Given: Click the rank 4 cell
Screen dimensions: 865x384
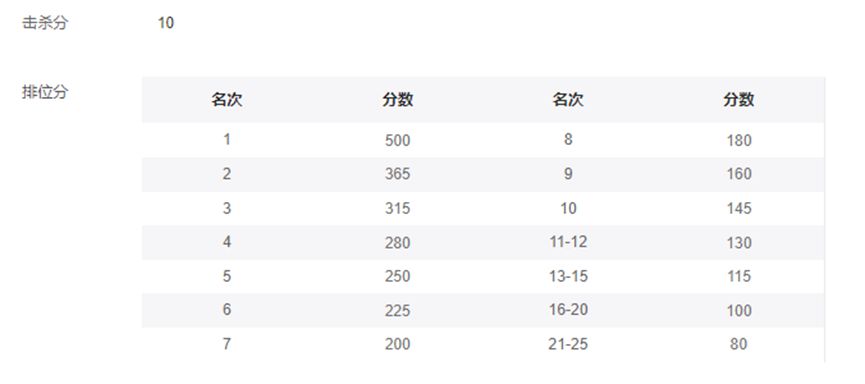Looking at the screenshot, I should click(227, 242).
